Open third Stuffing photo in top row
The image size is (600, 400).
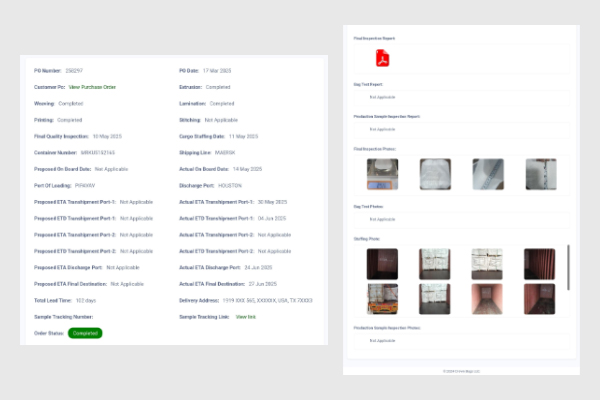pyautogui.click(x=487, y=264)
